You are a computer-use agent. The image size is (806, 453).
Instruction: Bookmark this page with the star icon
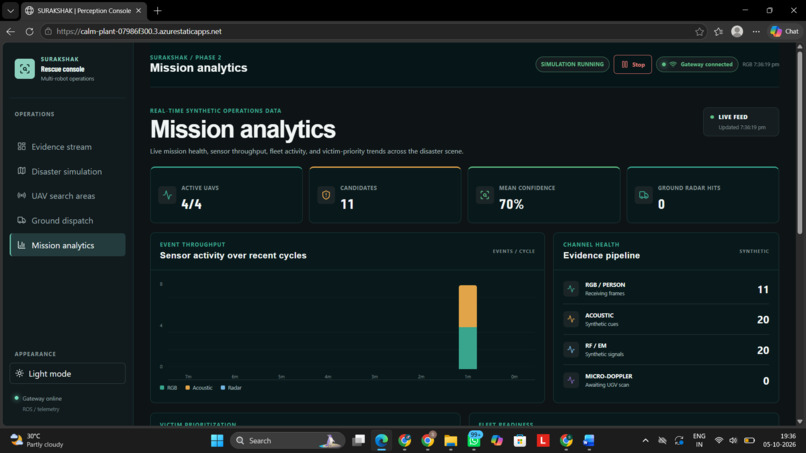(x=699, y=31)
